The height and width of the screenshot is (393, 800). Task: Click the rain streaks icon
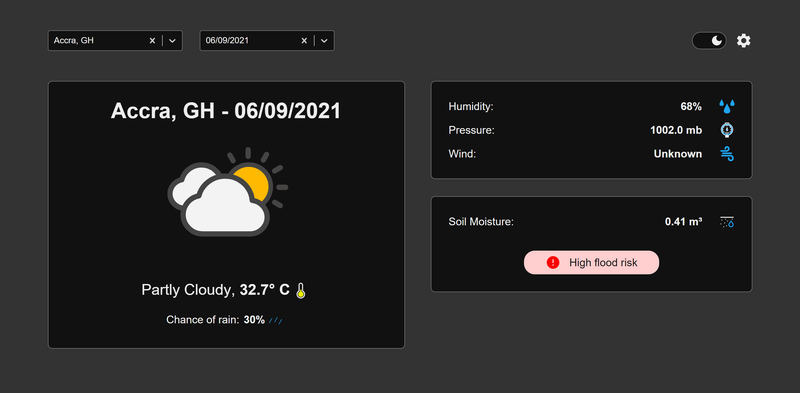(276, 321)
